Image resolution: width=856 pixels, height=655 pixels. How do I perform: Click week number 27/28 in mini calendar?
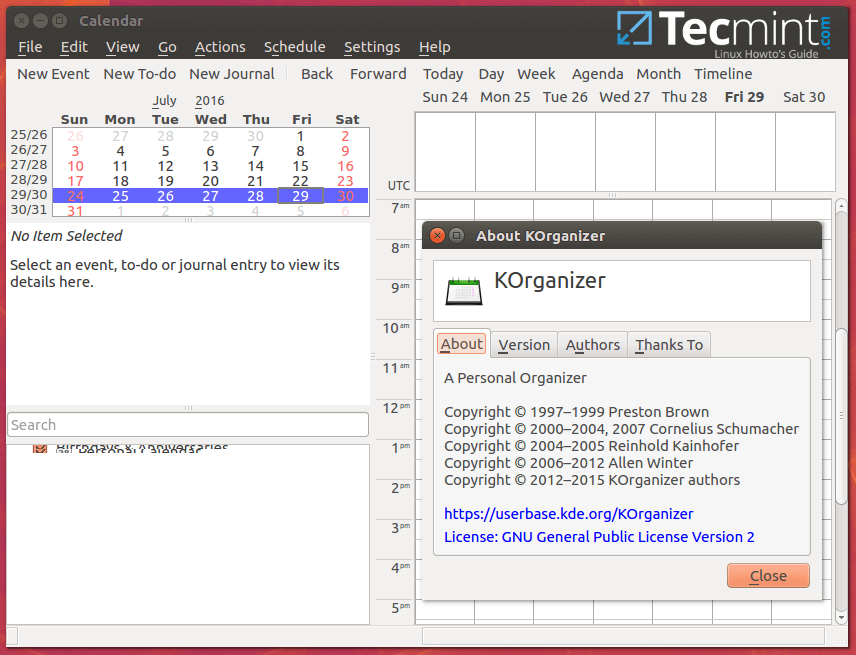[29, 165]
